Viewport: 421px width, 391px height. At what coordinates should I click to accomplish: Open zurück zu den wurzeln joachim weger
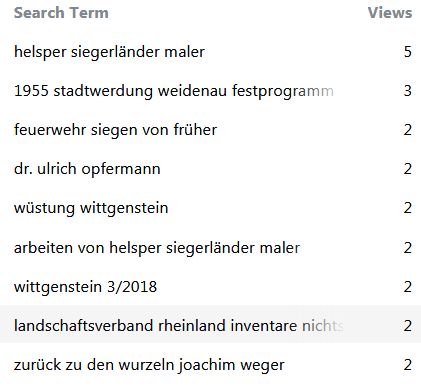coord(149,365)
